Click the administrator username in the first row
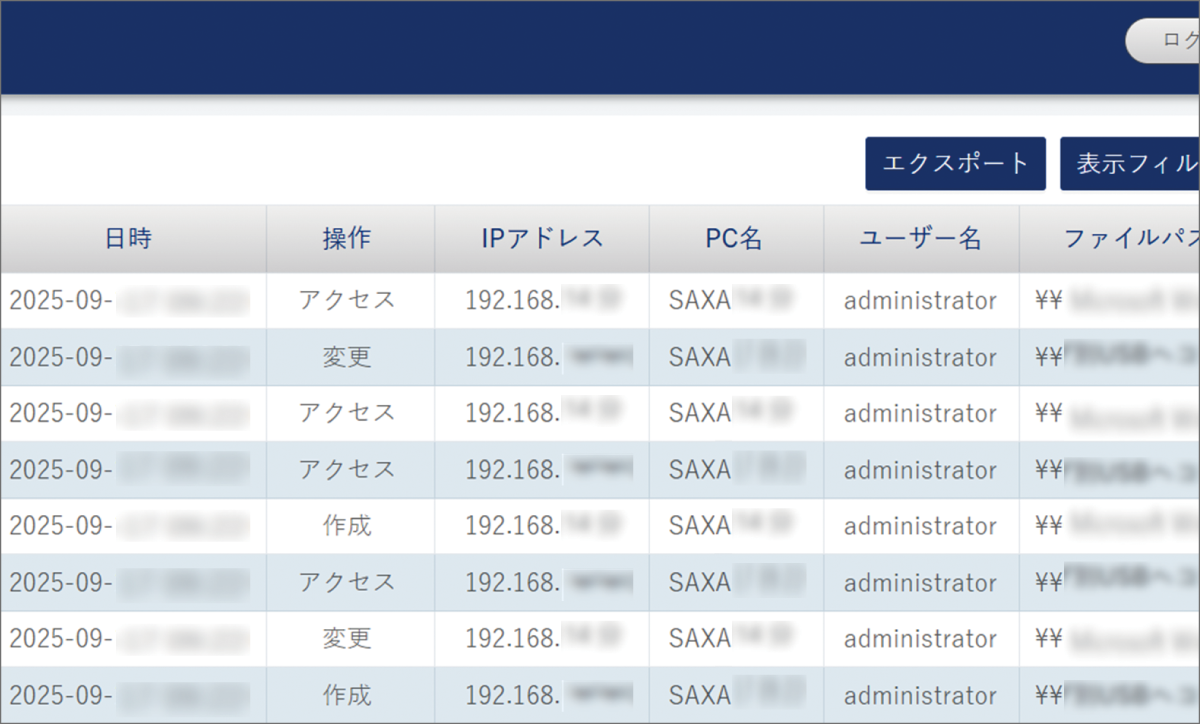The height and width of the screenshot is (724, 1200). 920,300
